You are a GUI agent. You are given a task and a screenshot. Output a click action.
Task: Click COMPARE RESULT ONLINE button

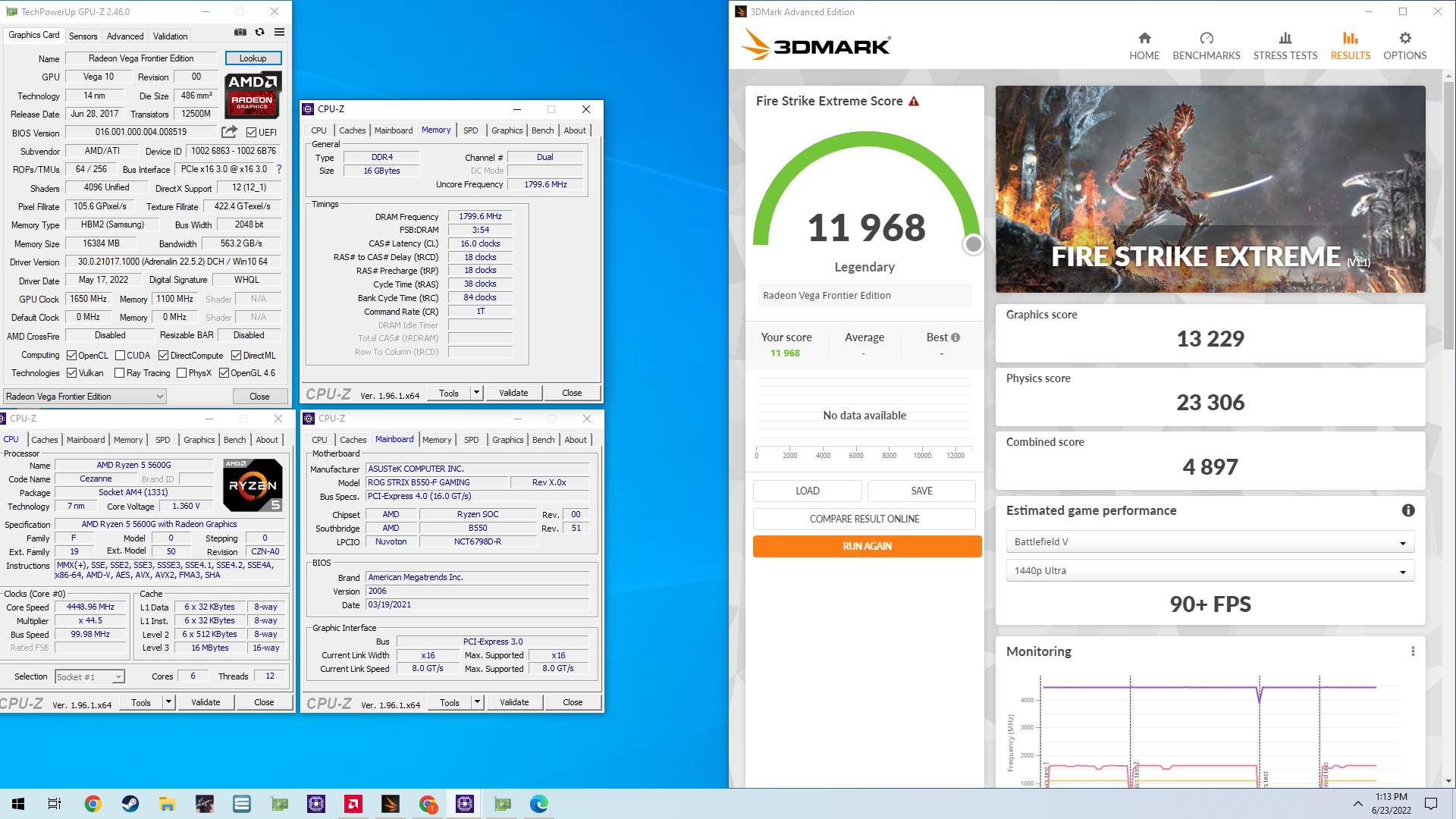[864, 519]
